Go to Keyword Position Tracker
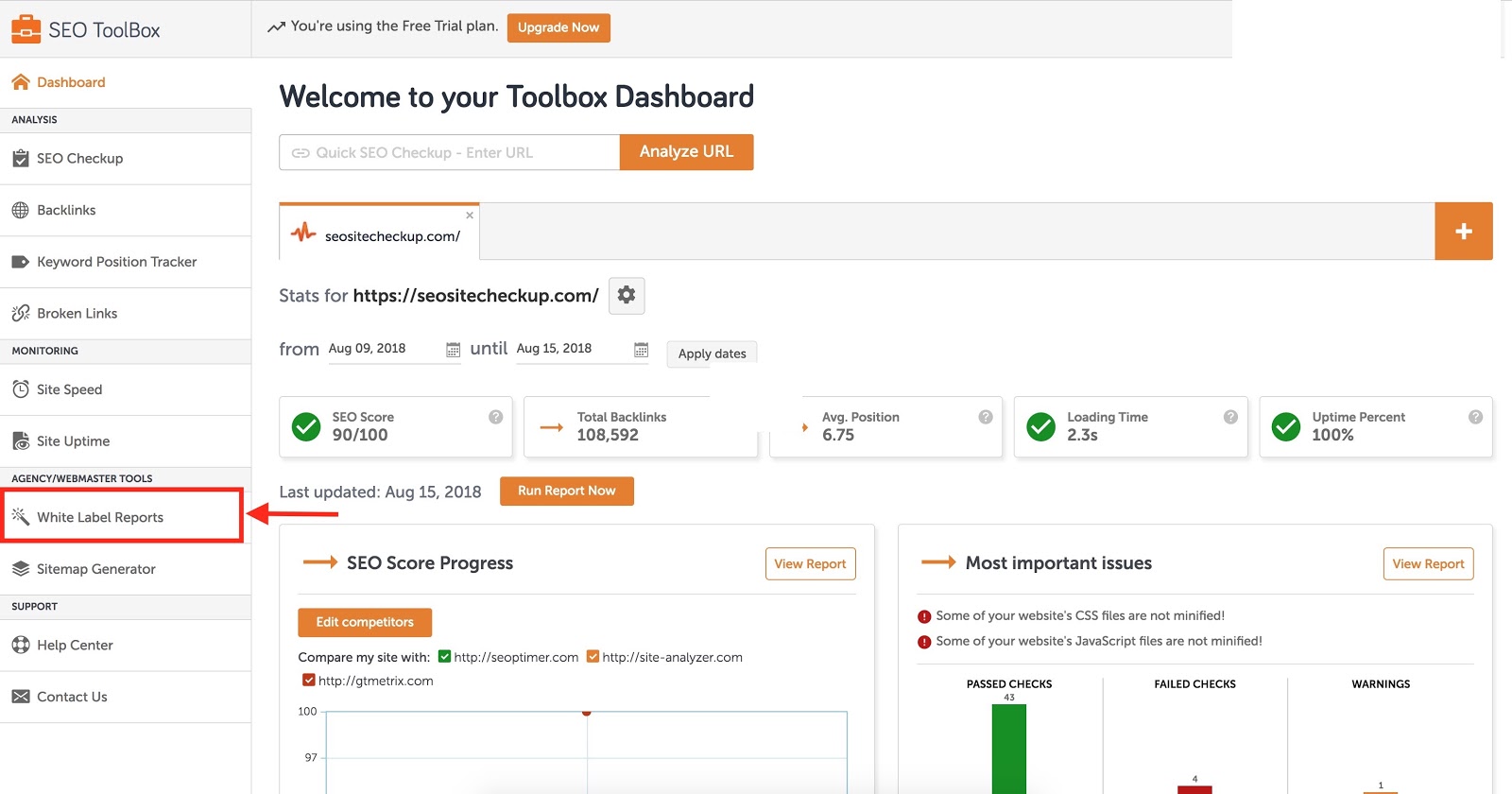The height and width of the screenshot is (794, 1512). point(116,262)
